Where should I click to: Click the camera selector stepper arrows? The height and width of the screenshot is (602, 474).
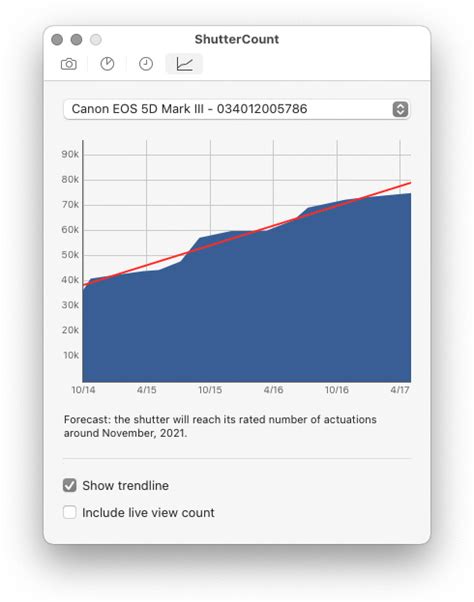click(x=400, y=109)
